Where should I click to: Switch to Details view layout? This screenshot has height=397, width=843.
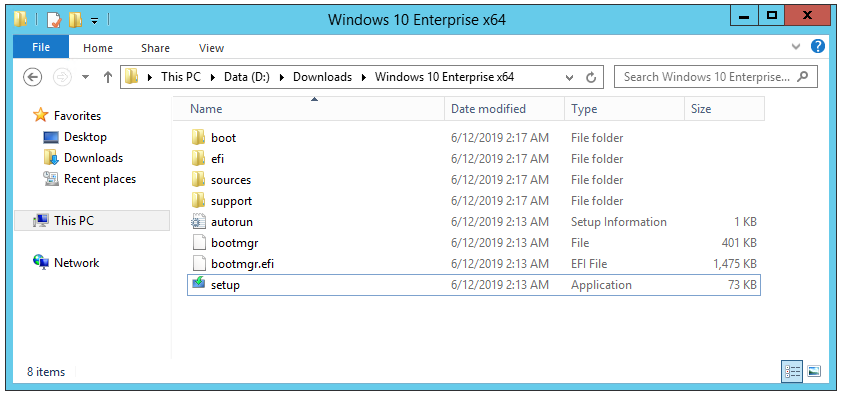point(792,371)
